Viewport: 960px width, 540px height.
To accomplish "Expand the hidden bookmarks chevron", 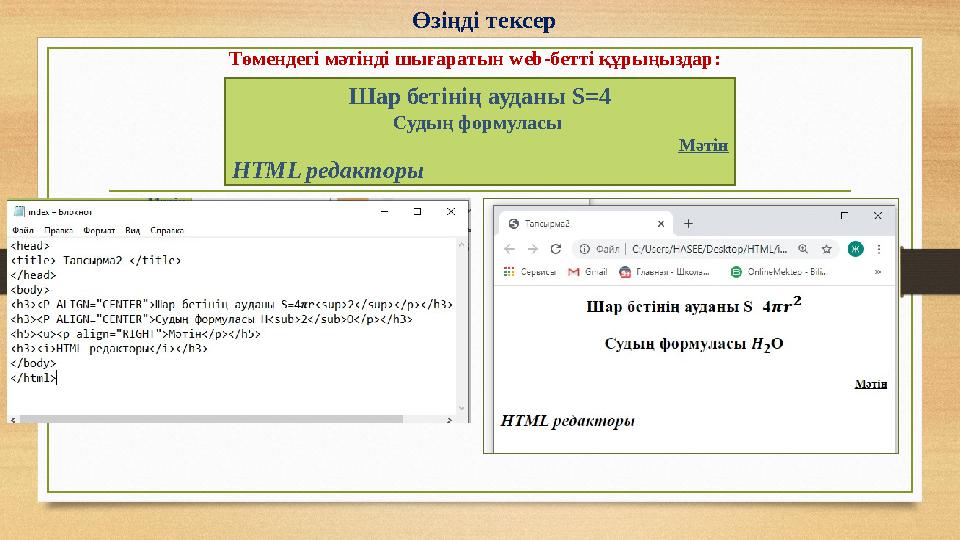I will (878, 272).
